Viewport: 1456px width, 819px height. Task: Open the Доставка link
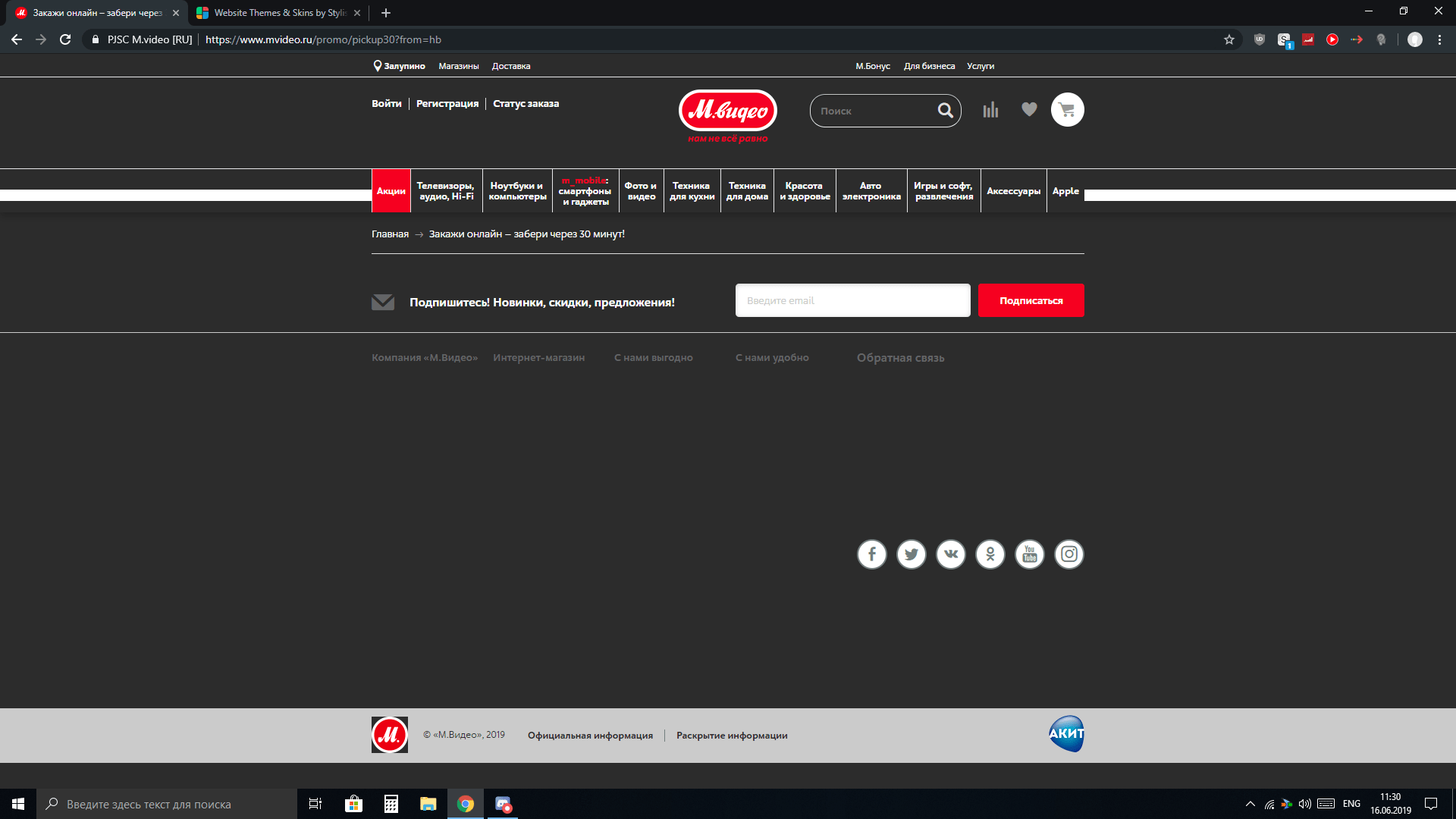click(511, 66)
